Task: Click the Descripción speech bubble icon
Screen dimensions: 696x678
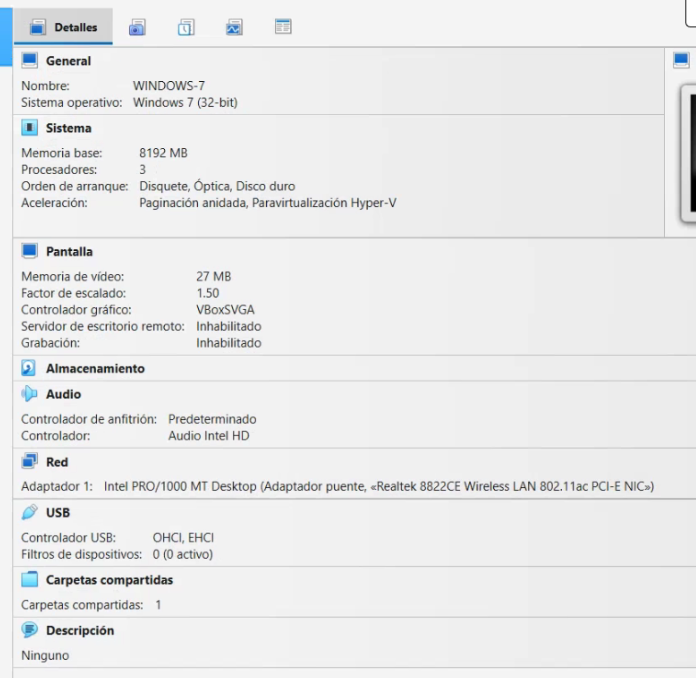Action: (x=30, y=630)
